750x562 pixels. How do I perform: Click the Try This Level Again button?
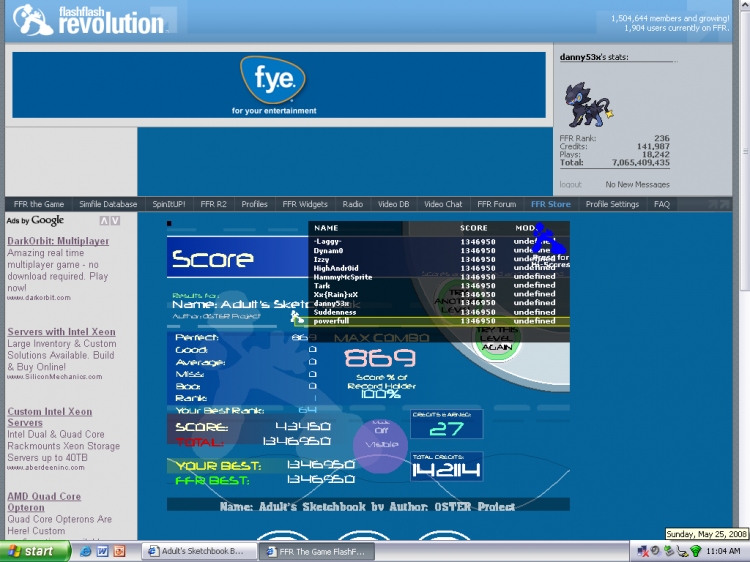(x=497, y=339)
